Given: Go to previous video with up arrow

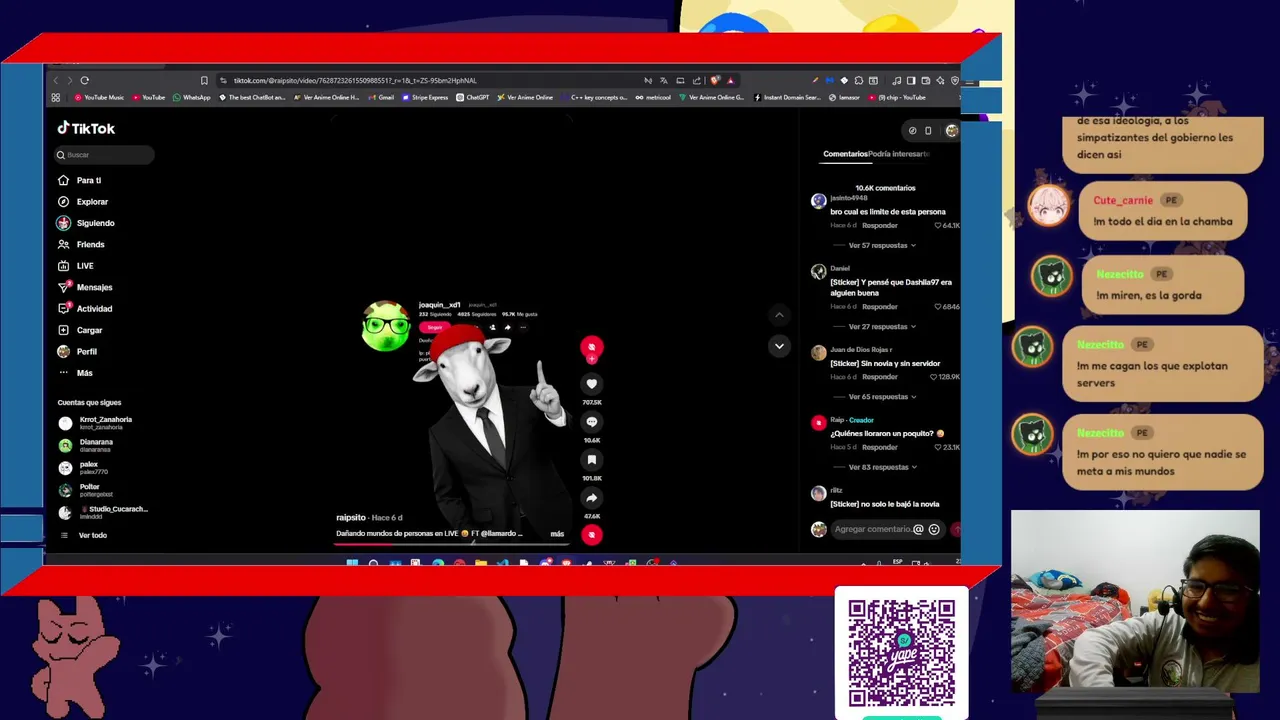Looking at the screenshot, I should [x=779, y=315].
